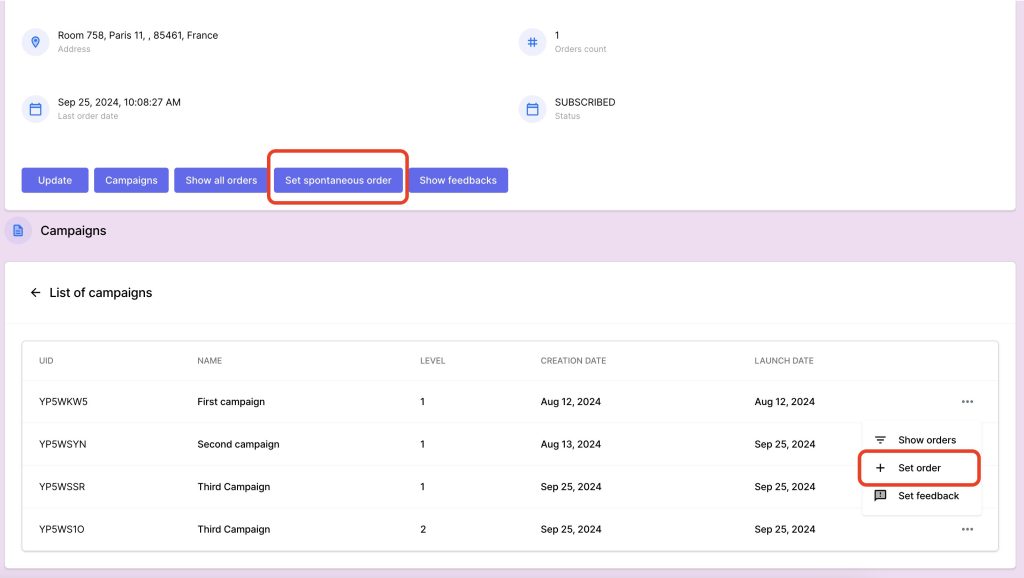Click the speech bubble icon beside Set feedback
The height and width of the screenshot is (578, 1024).
pos(880,496)
